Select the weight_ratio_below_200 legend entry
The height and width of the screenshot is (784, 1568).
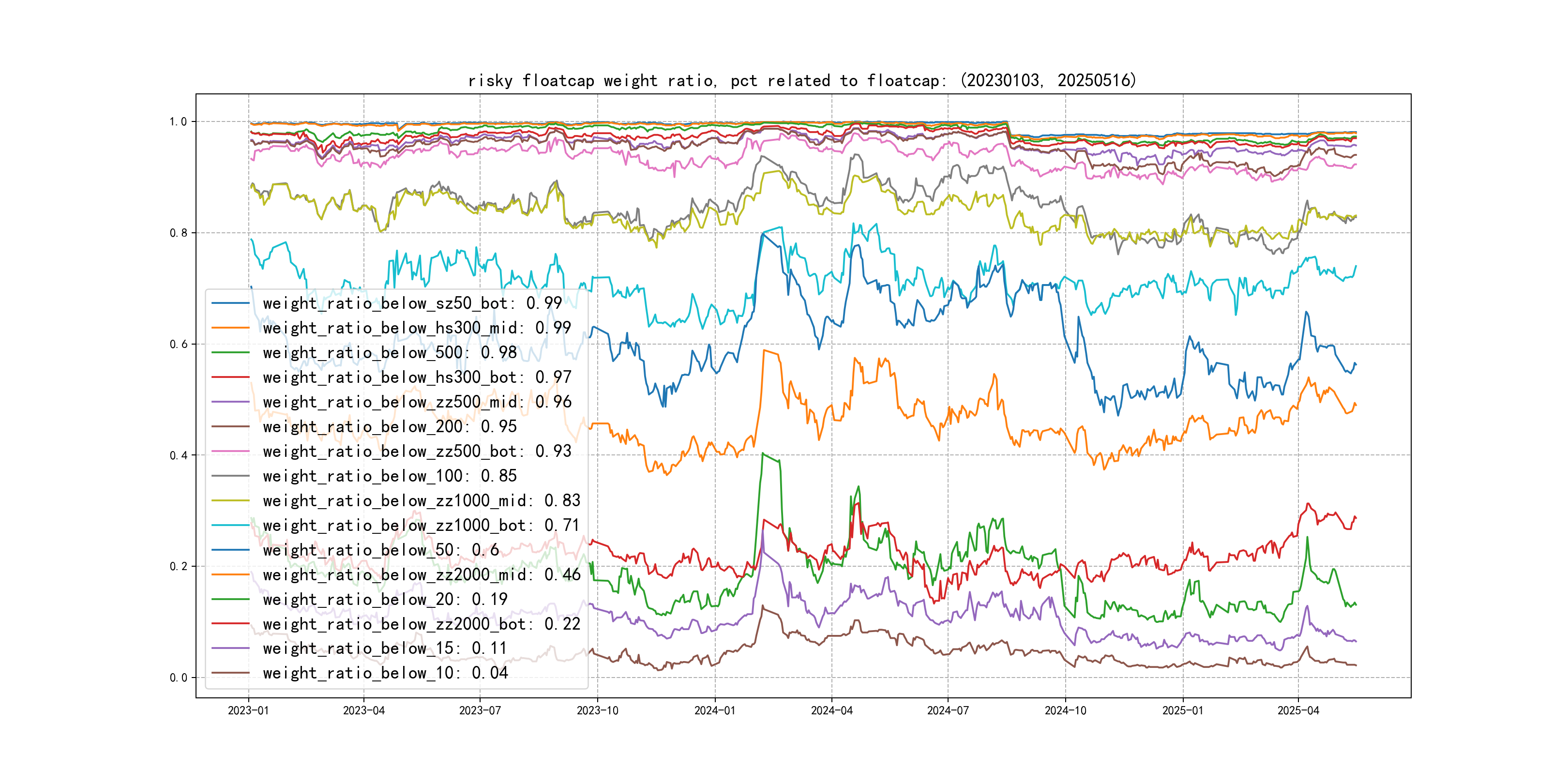point(390,427)
